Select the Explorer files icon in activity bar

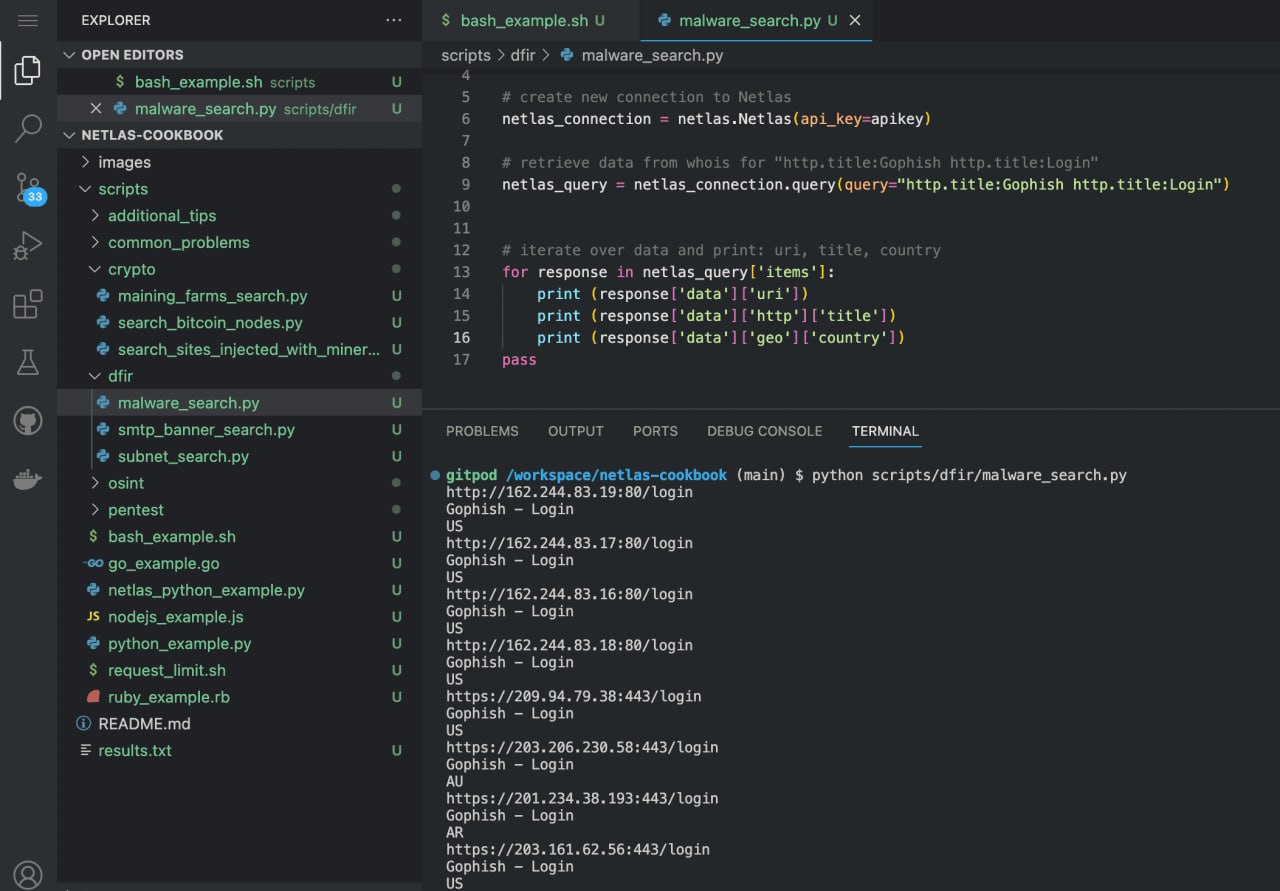click(28, 71)
